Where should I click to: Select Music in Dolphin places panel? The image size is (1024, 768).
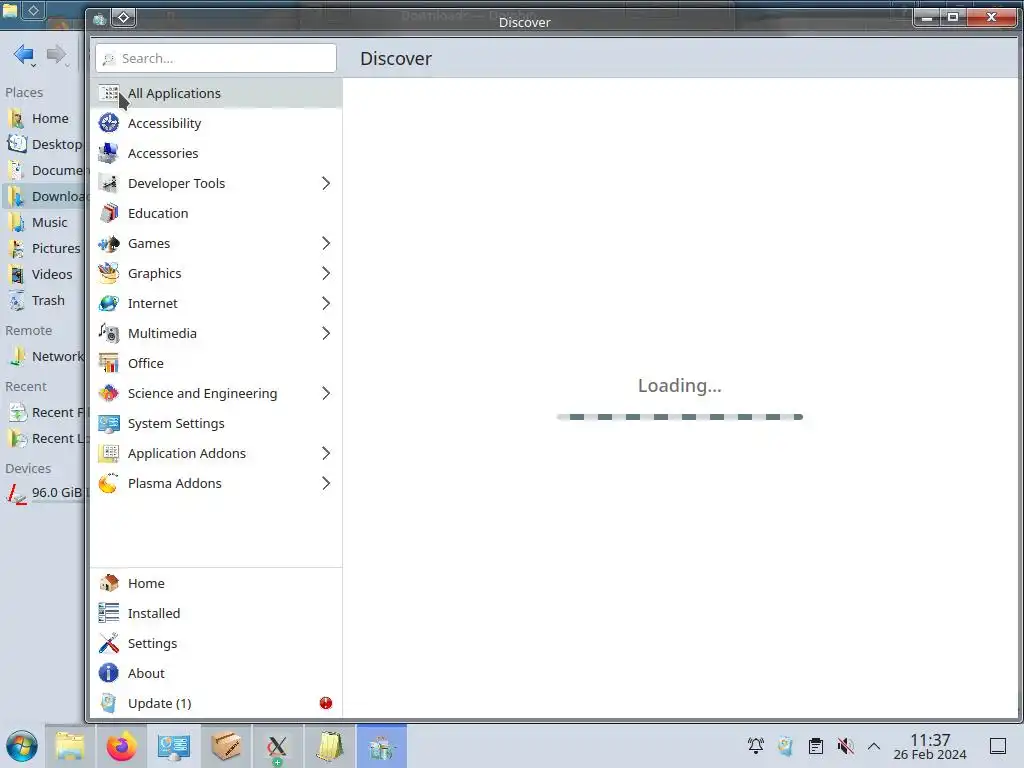pos(43,223)
